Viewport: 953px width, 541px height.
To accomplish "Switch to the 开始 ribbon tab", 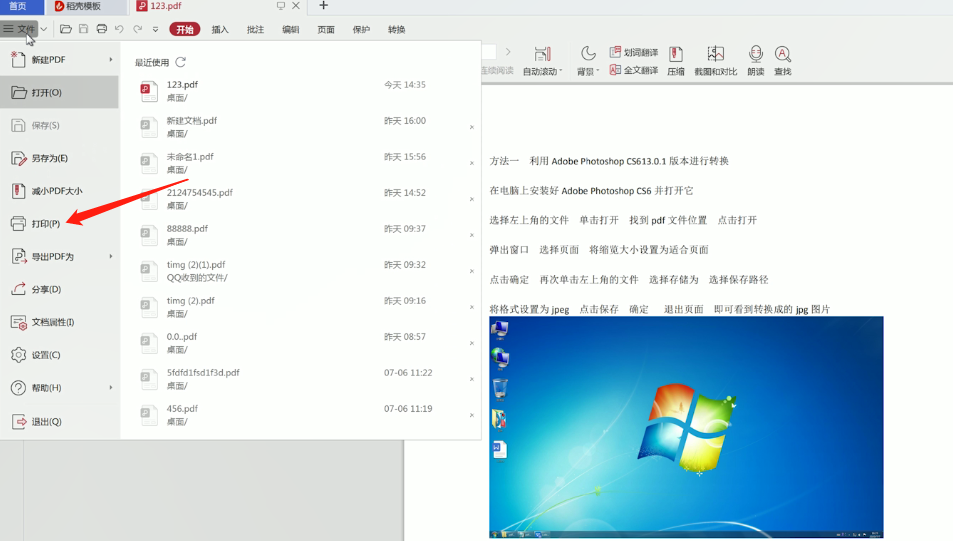I will (185, 29).
